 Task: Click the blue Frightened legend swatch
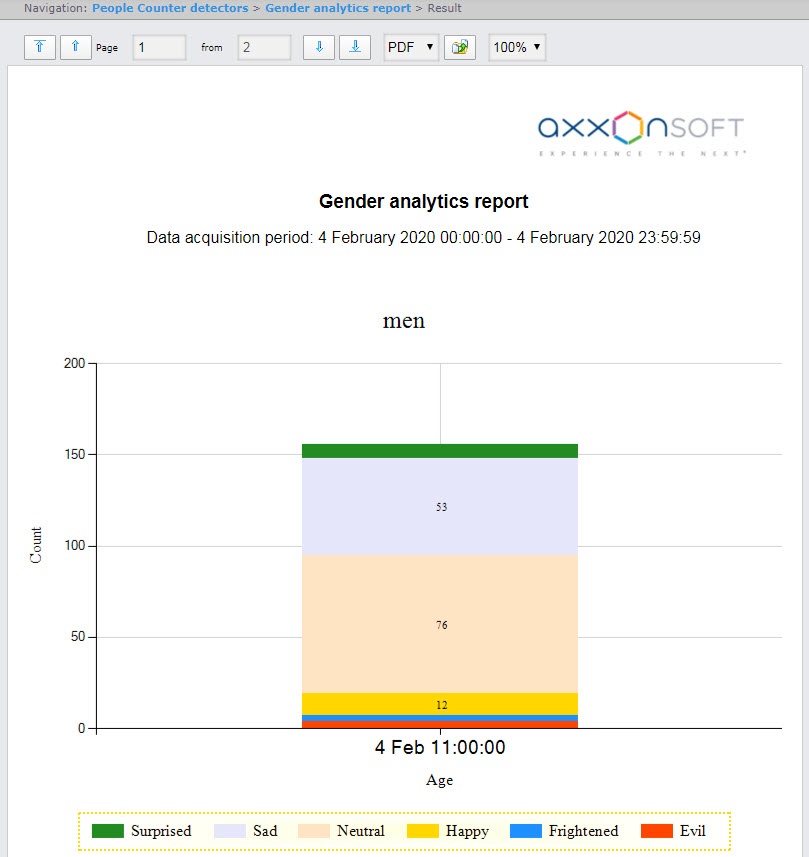pyautogui.click(x=525, y=831)
